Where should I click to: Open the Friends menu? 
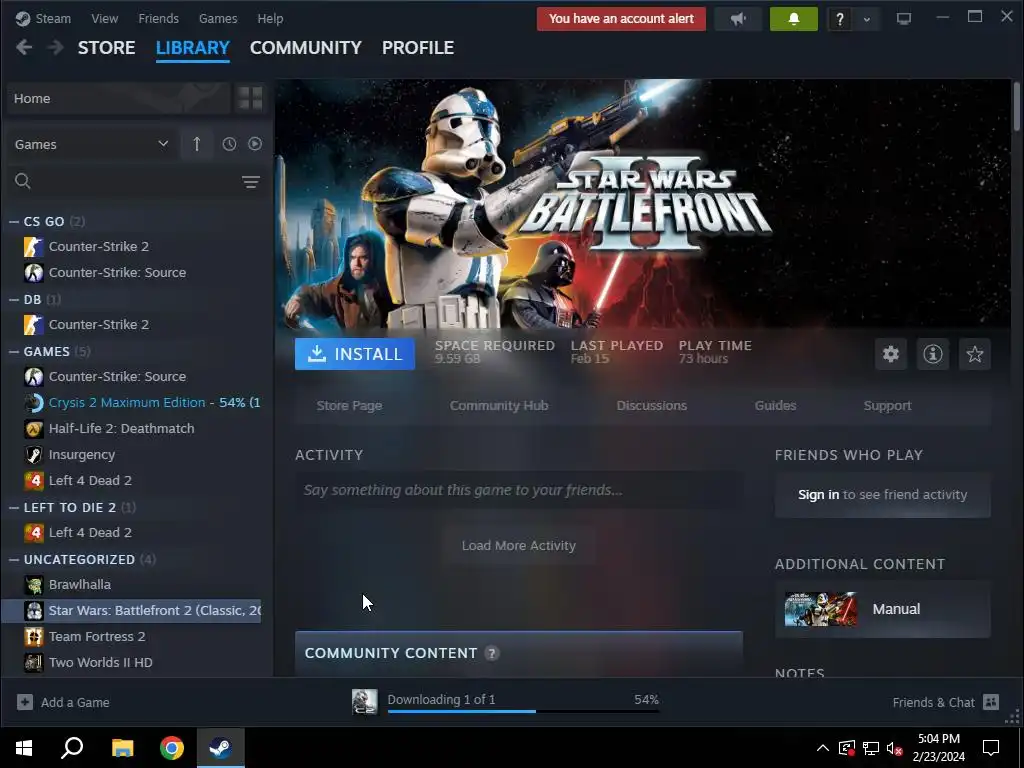pyautogui.click(x=159, y=18)
